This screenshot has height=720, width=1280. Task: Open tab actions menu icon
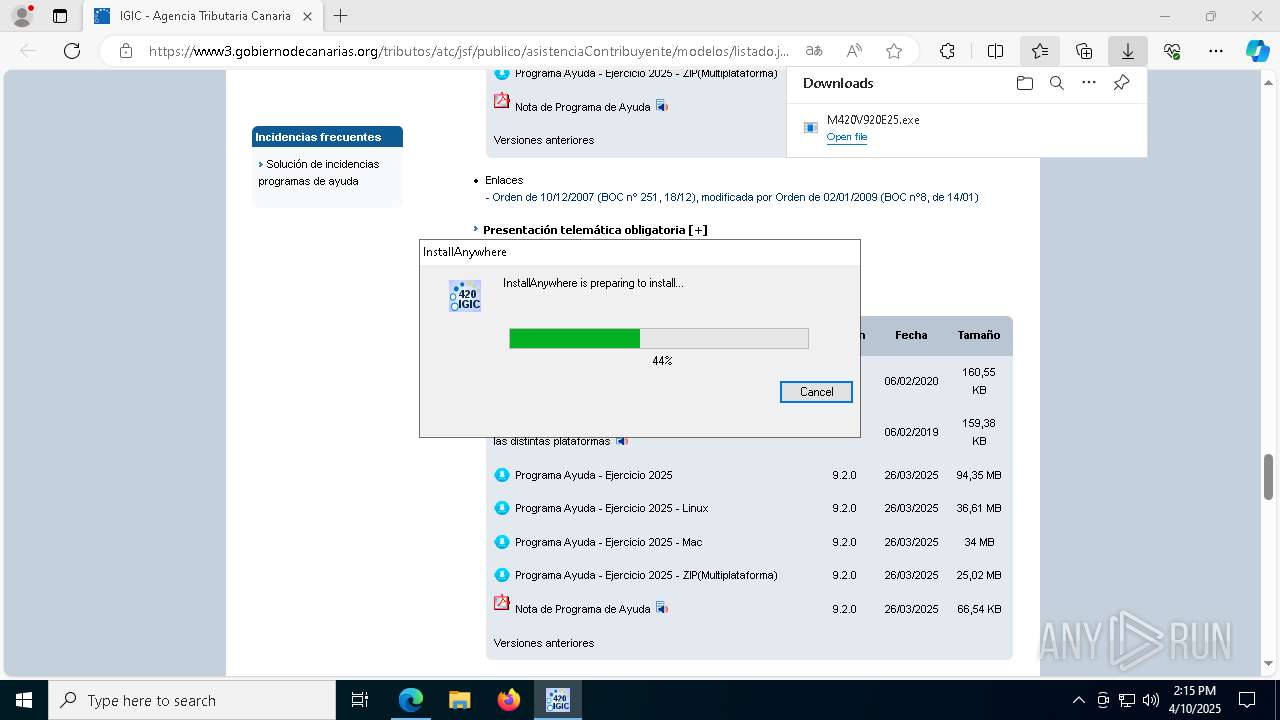point(60,16)
